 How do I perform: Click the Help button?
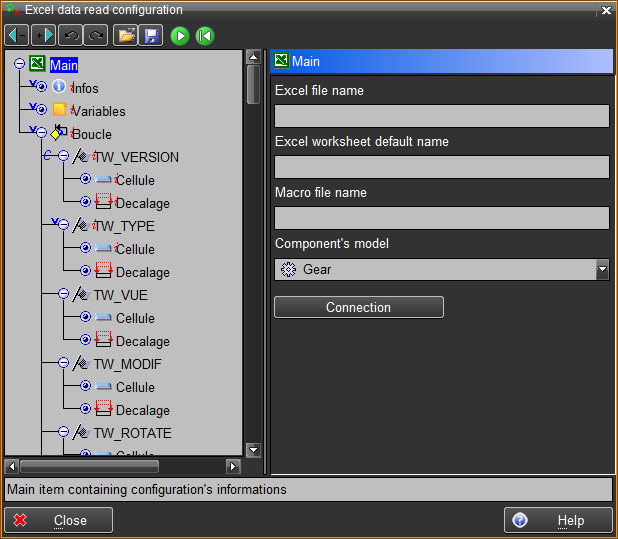tap(558, 520)
